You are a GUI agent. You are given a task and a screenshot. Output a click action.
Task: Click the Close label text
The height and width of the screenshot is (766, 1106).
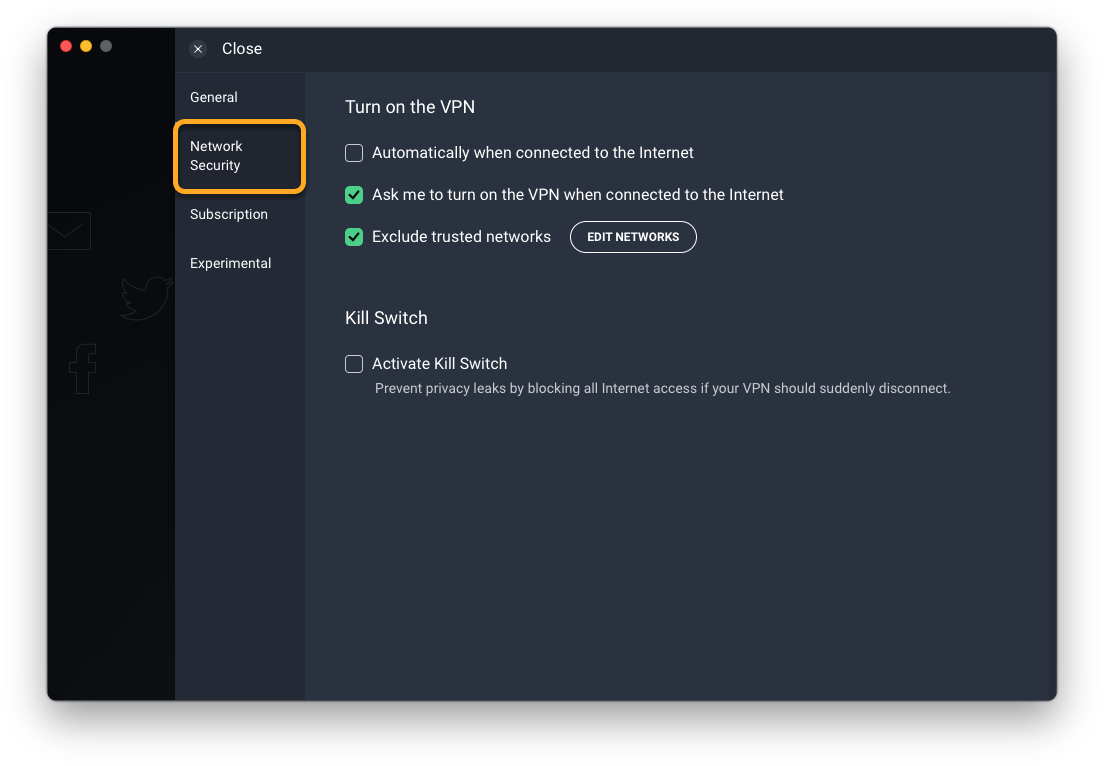click(x=242, y=49)
